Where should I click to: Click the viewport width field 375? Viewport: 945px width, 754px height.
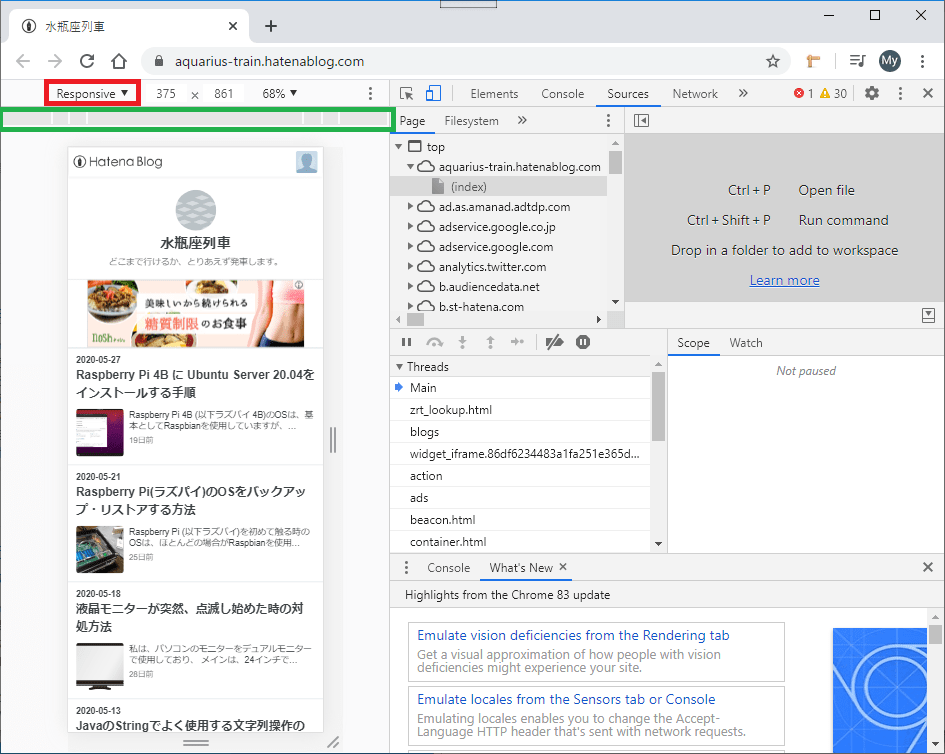tap(166, 93)
